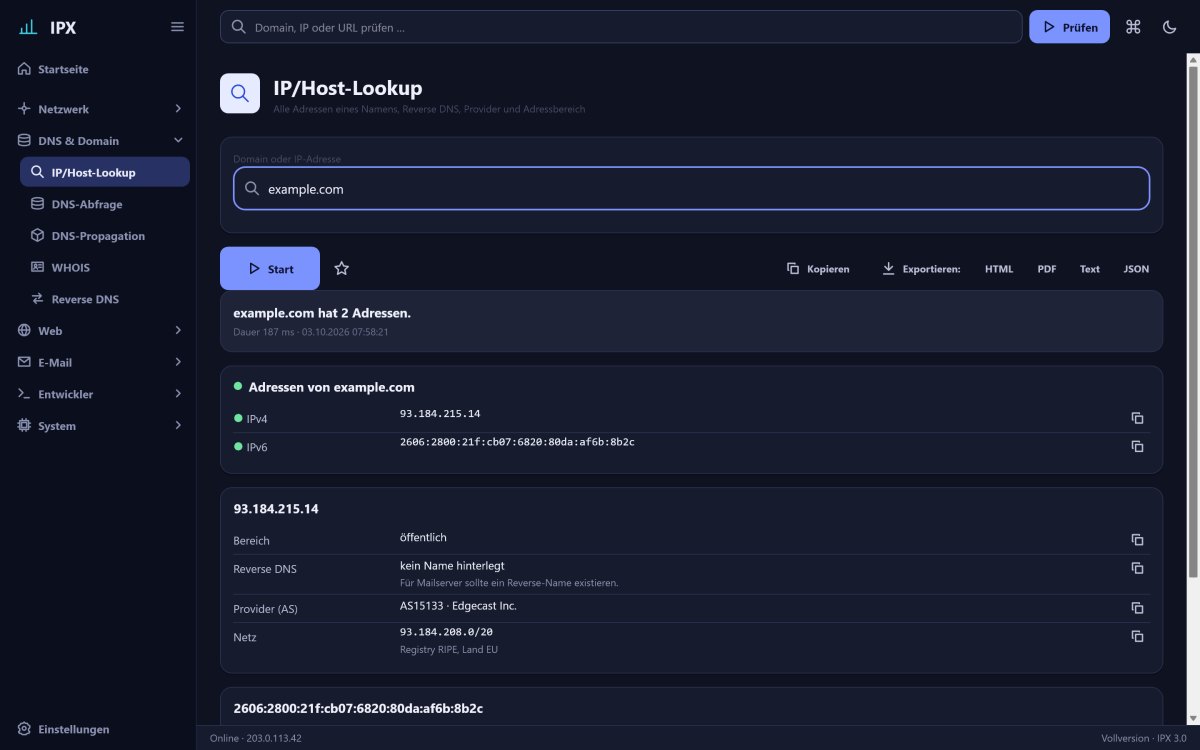This screenshot has height=750, width=1200.
Task: Open the Reverse DNS tool
Action: [105, 299]
